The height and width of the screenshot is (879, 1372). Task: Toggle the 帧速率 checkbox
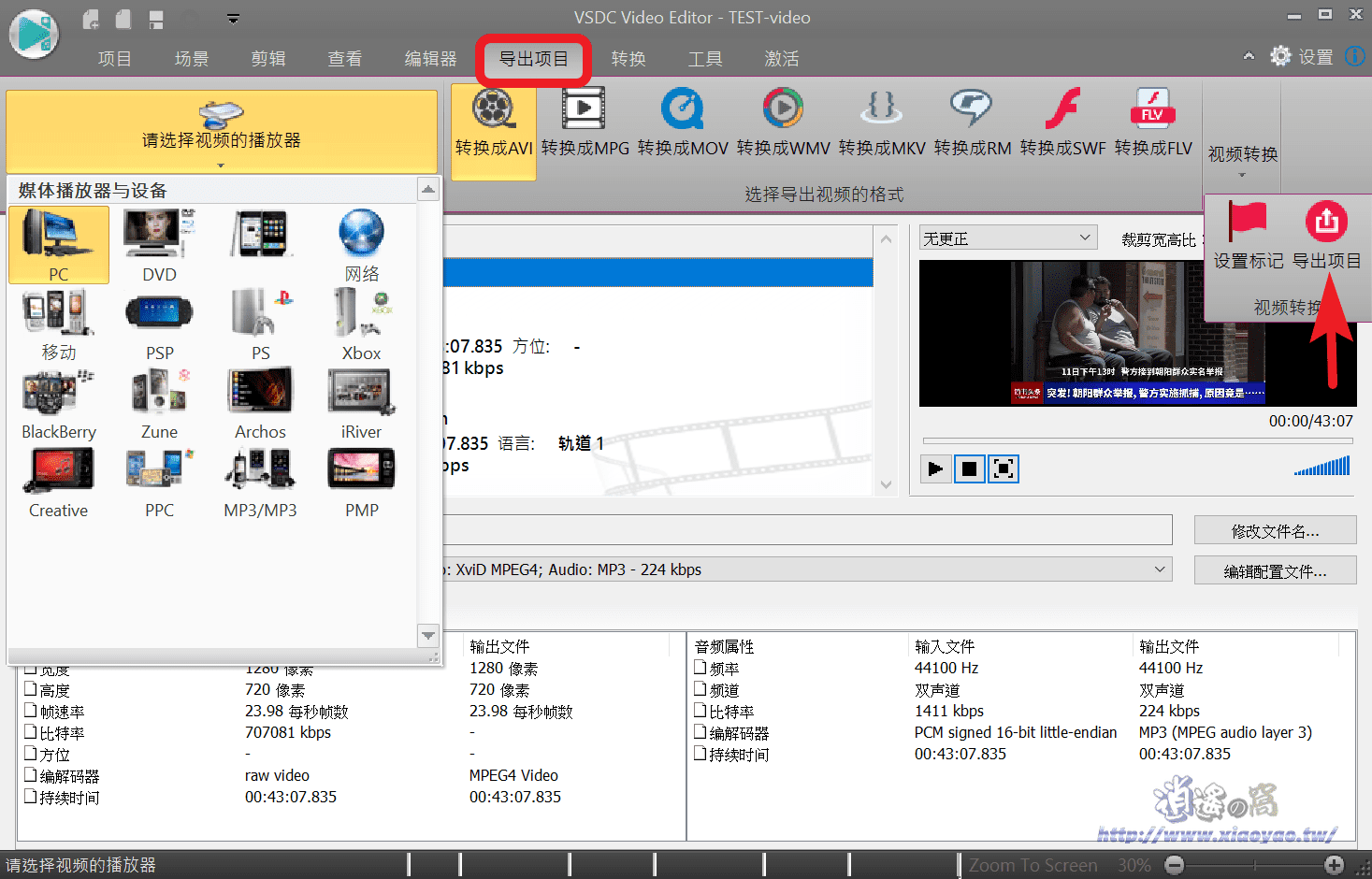coord(30,711)
